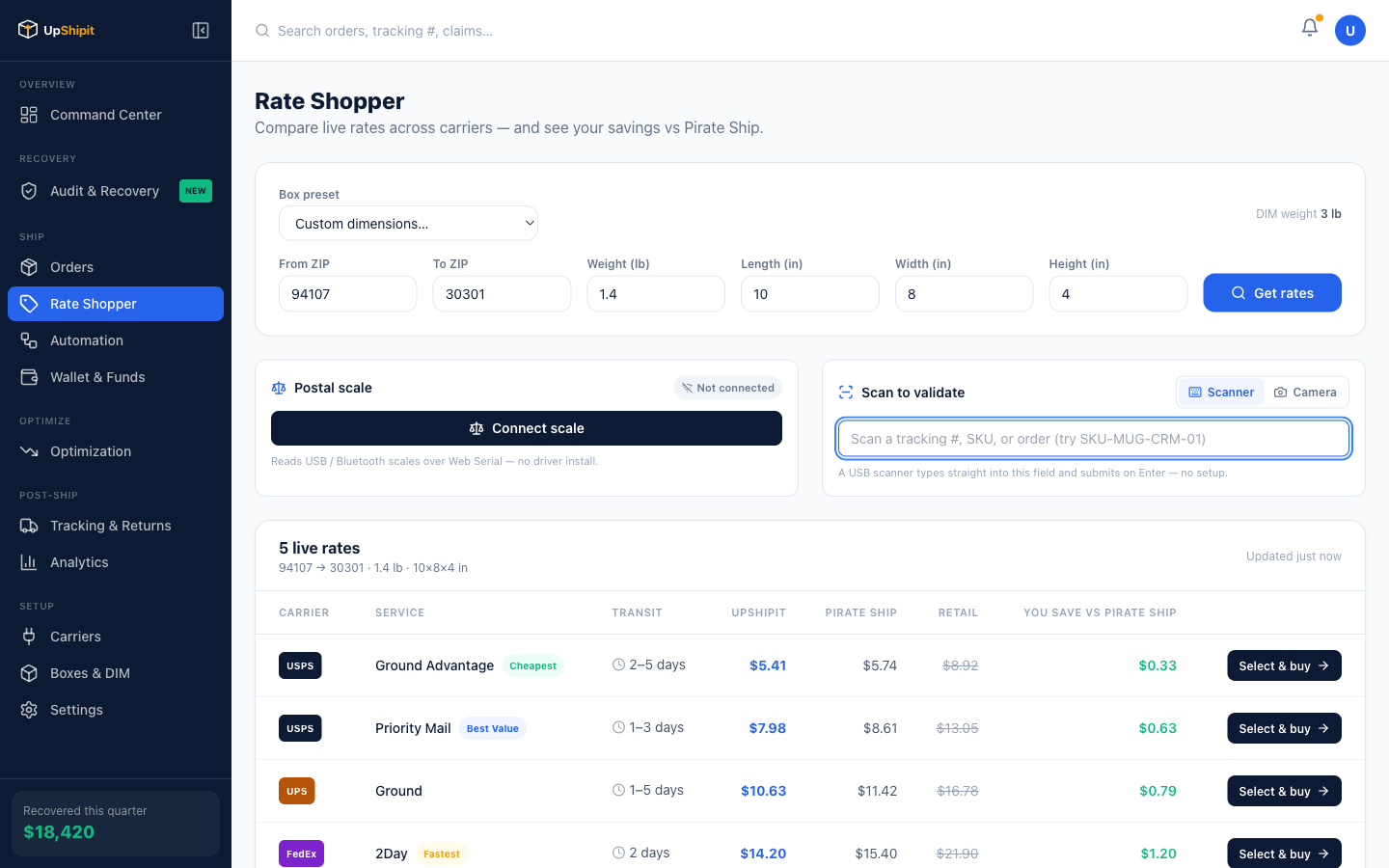Screen dimensions: 1389x868
Task: Click the clock icon beside 2–5 days
Action: click(618, 665)
